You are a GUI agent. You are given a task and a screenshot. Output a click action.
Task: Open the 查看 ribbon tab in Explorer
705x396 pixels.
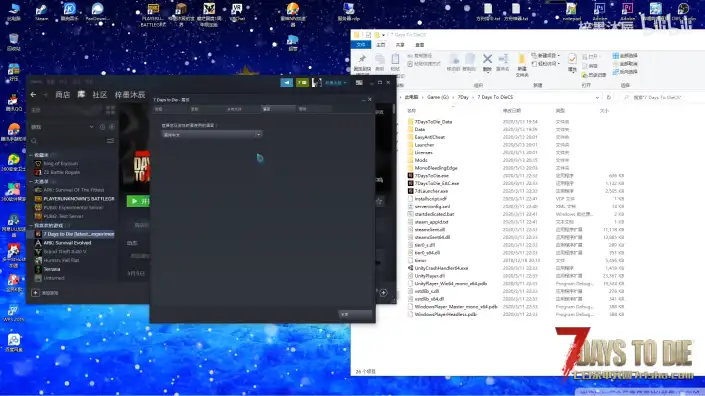[419, 45]
